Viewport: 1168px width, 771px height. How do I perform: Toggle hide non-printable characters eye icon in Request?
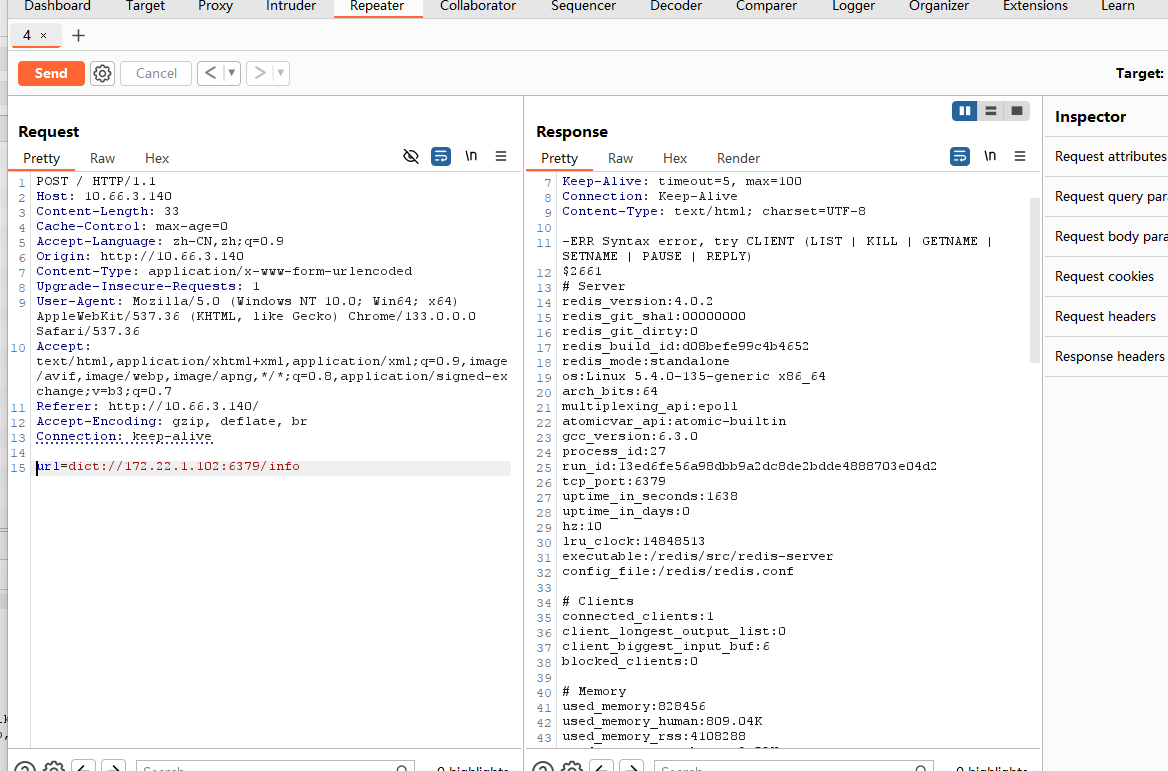tap(410, 156)
